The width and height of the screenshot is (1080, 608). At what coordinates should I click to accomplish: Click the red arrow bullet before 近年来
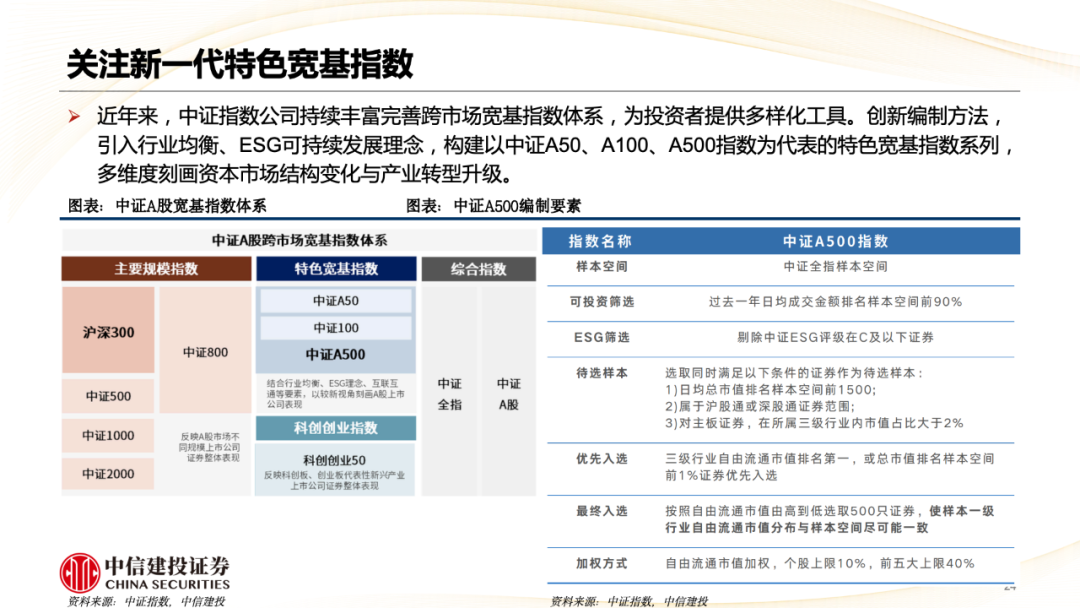pyautogui.click(x=74, y=116)
